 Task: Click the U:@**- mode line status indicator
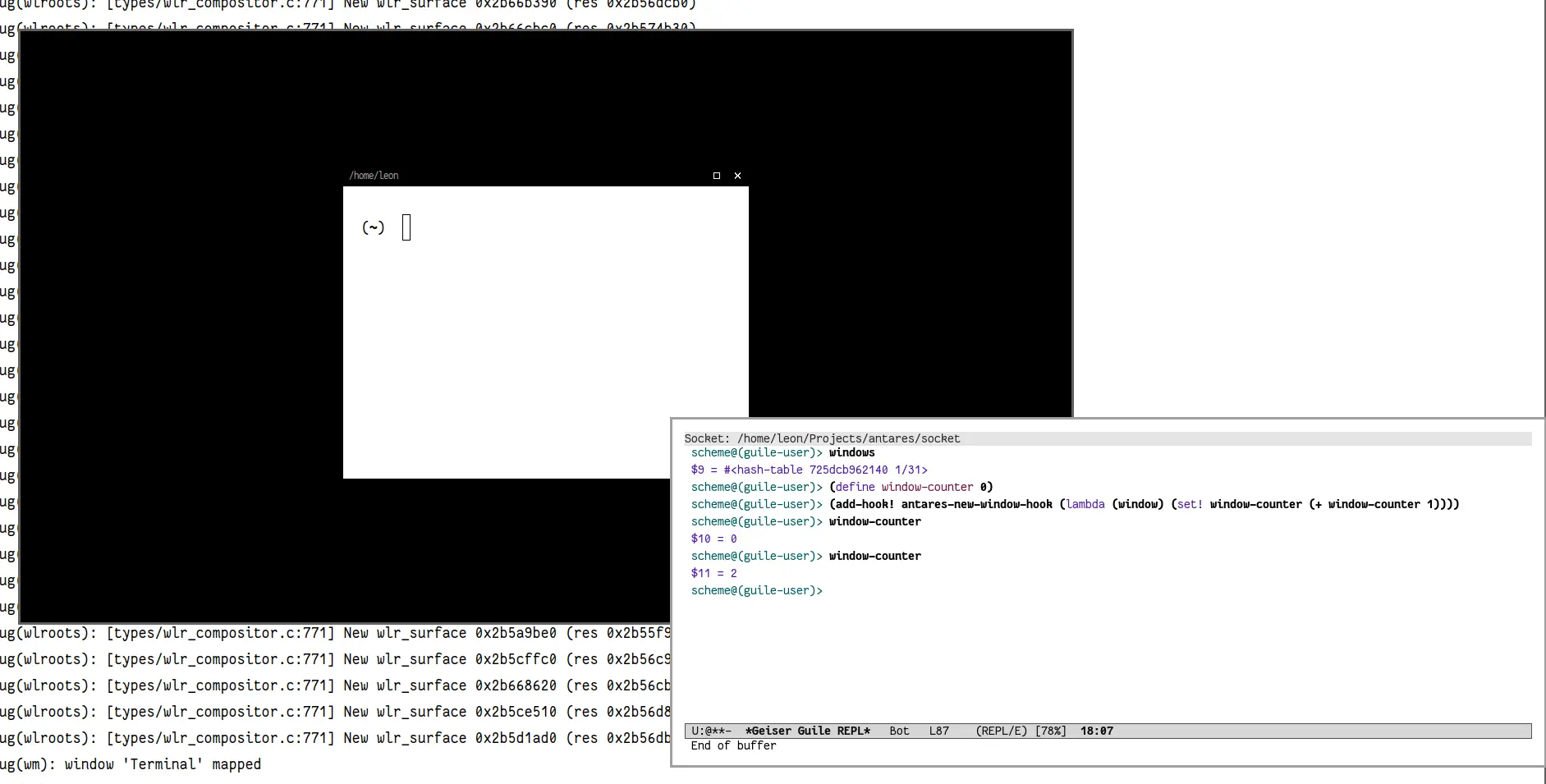click(x=711, y=731)
